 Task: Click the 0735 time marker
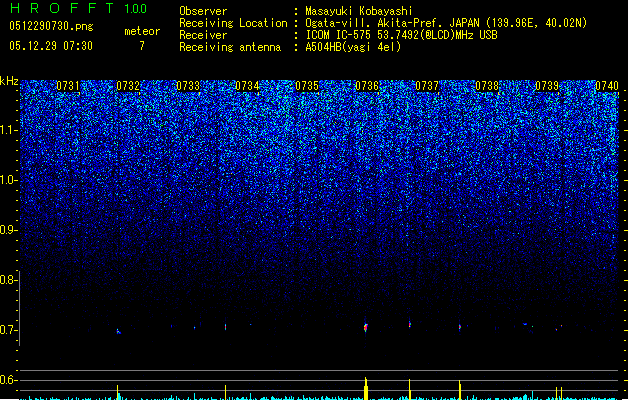click(x=307, y=86)
